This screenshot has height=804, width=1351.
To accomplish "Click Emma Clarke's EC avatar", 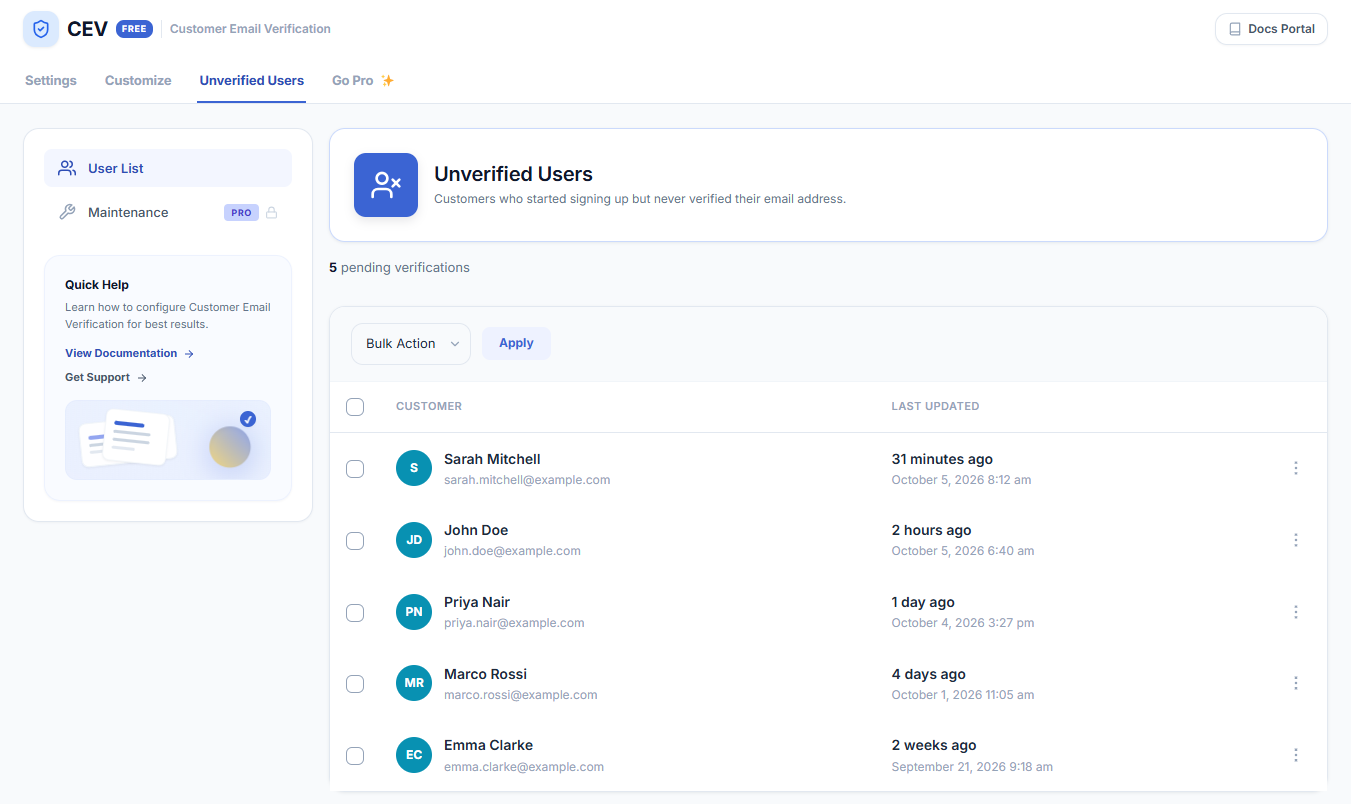I will coord(414,755).
